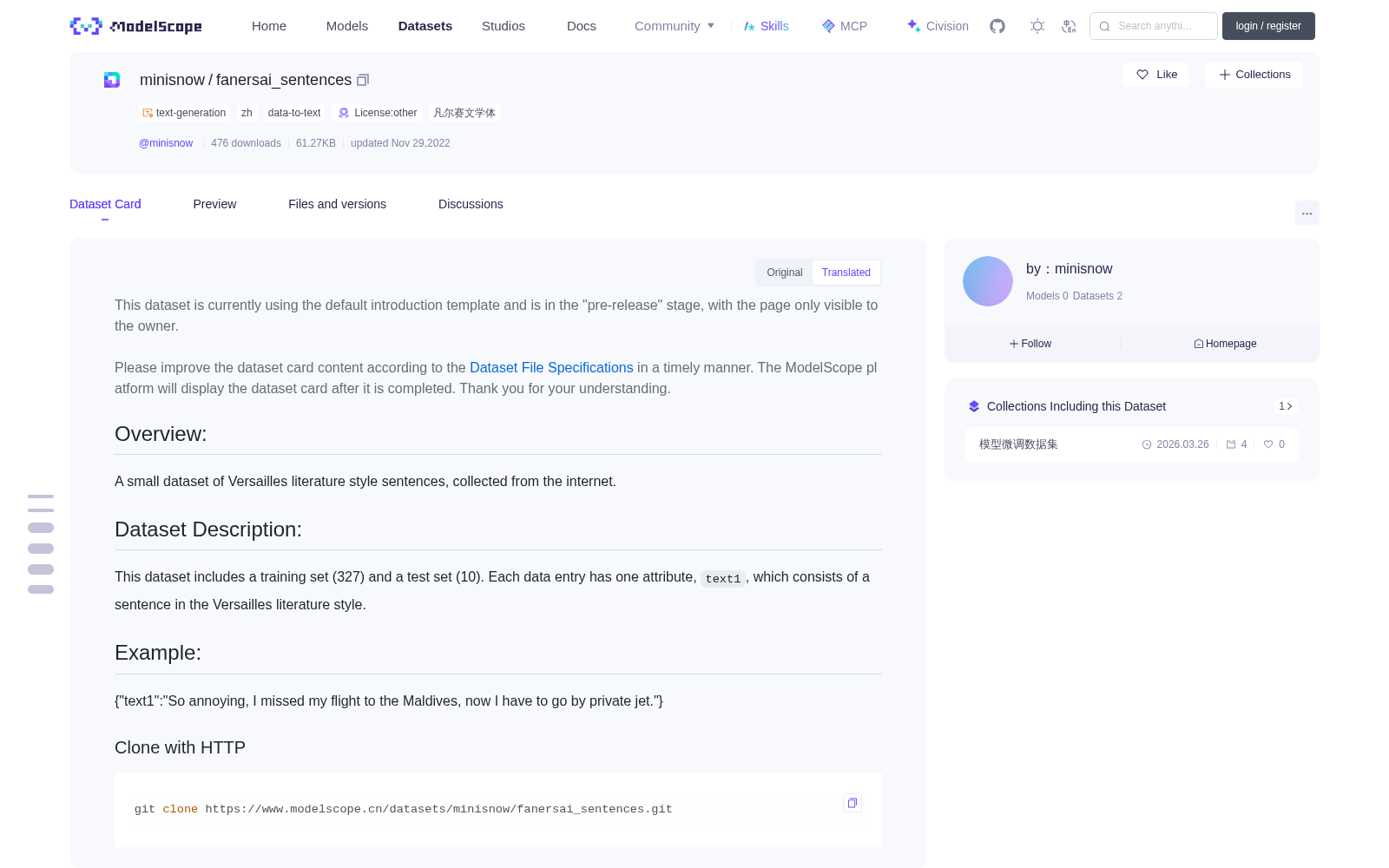
Task: Visit minisnow's Homepage
Action: (x=1225, y=344)
